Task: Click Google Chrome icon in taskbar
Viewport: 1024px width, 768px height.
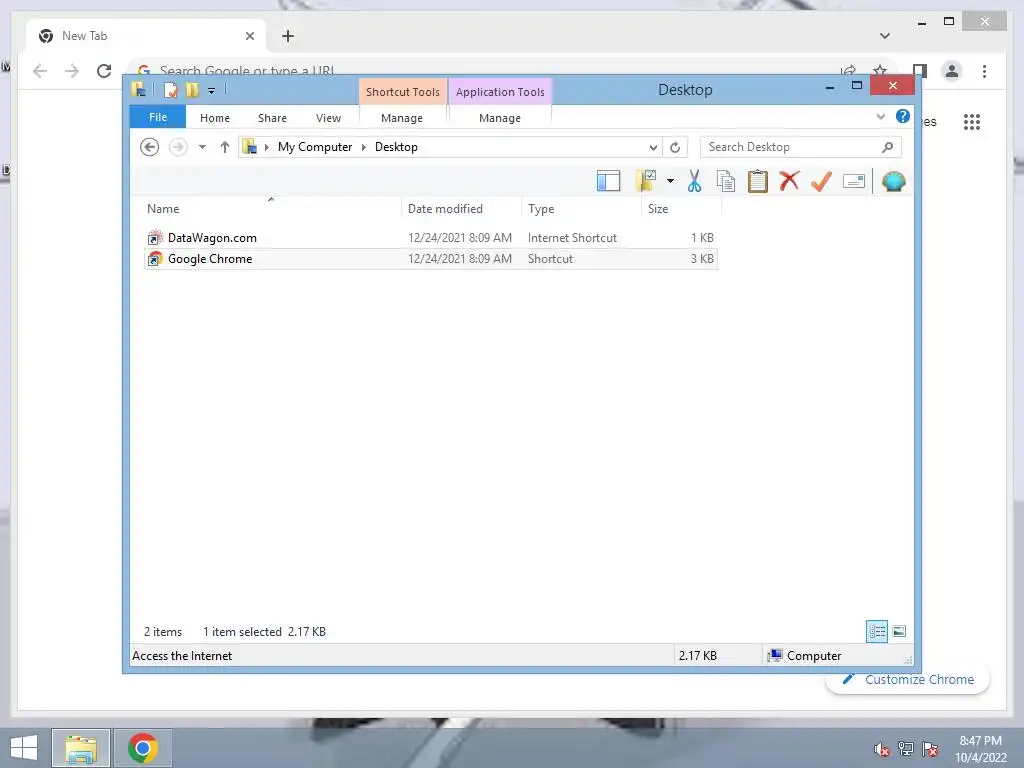Action: 143,748
